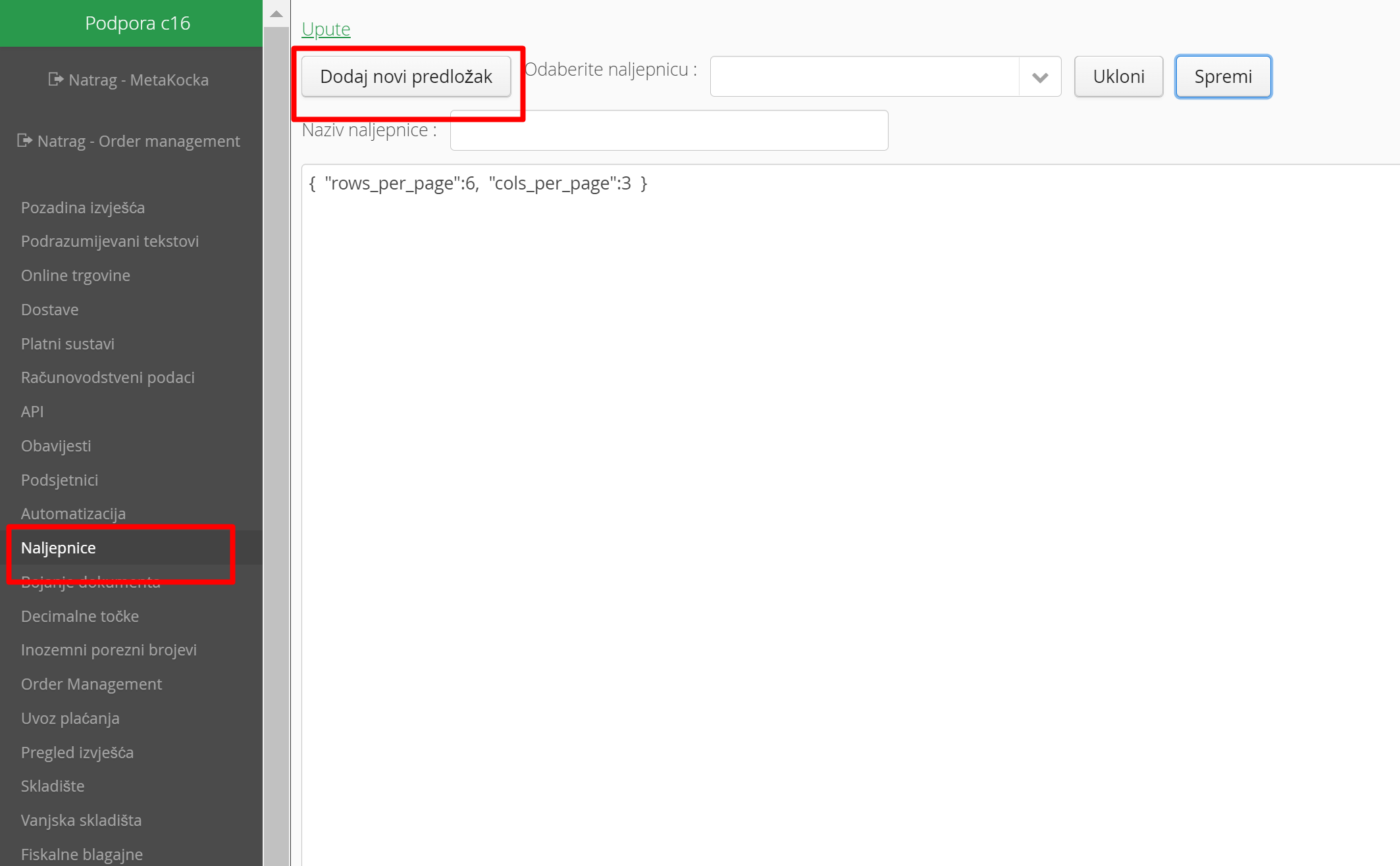
Task: Click the Podpora c16 header
Action: coord(138,23)
